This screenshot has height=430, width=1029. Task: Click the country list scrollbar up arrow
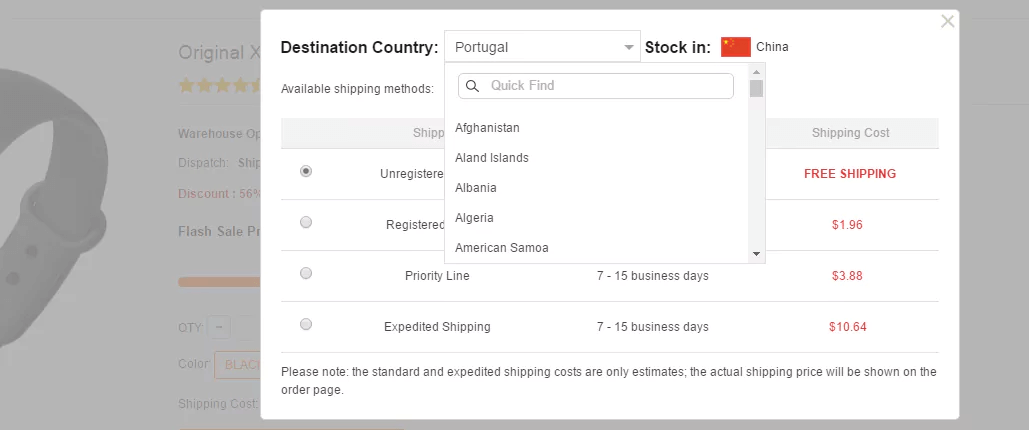tap(757, 72)
